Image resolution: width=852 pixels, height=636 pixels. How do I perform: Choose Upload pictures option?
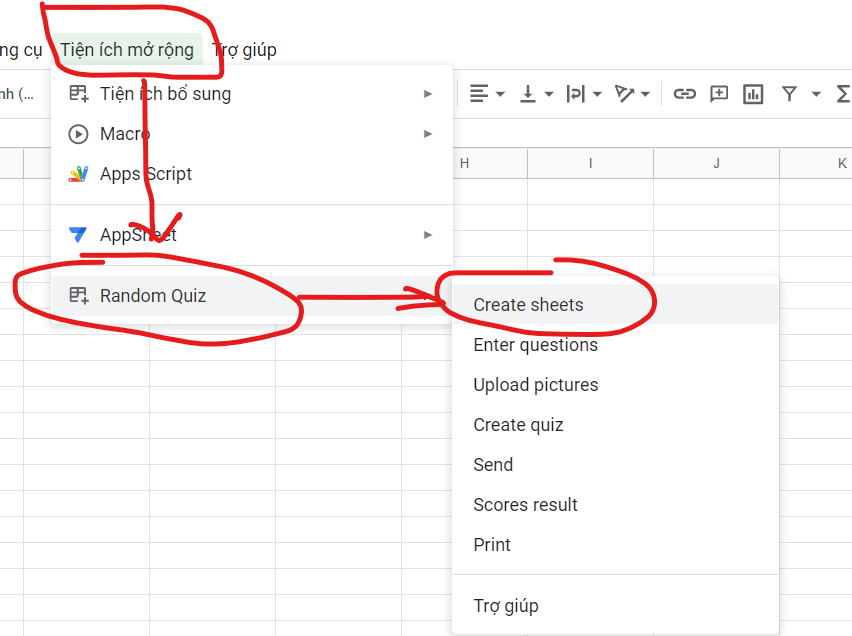[x=615, y=384]
